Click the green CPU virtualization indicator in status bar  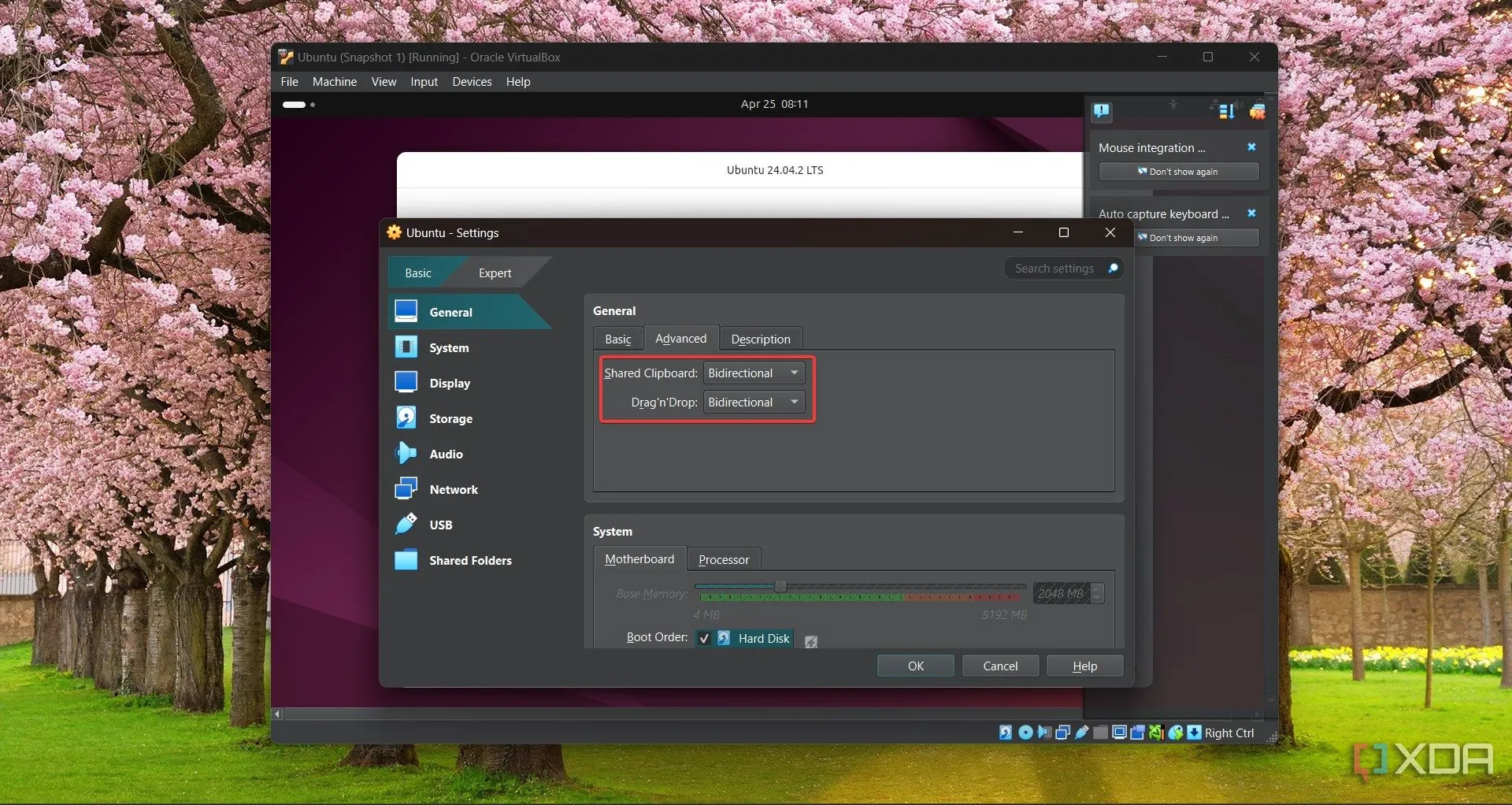1156,733
